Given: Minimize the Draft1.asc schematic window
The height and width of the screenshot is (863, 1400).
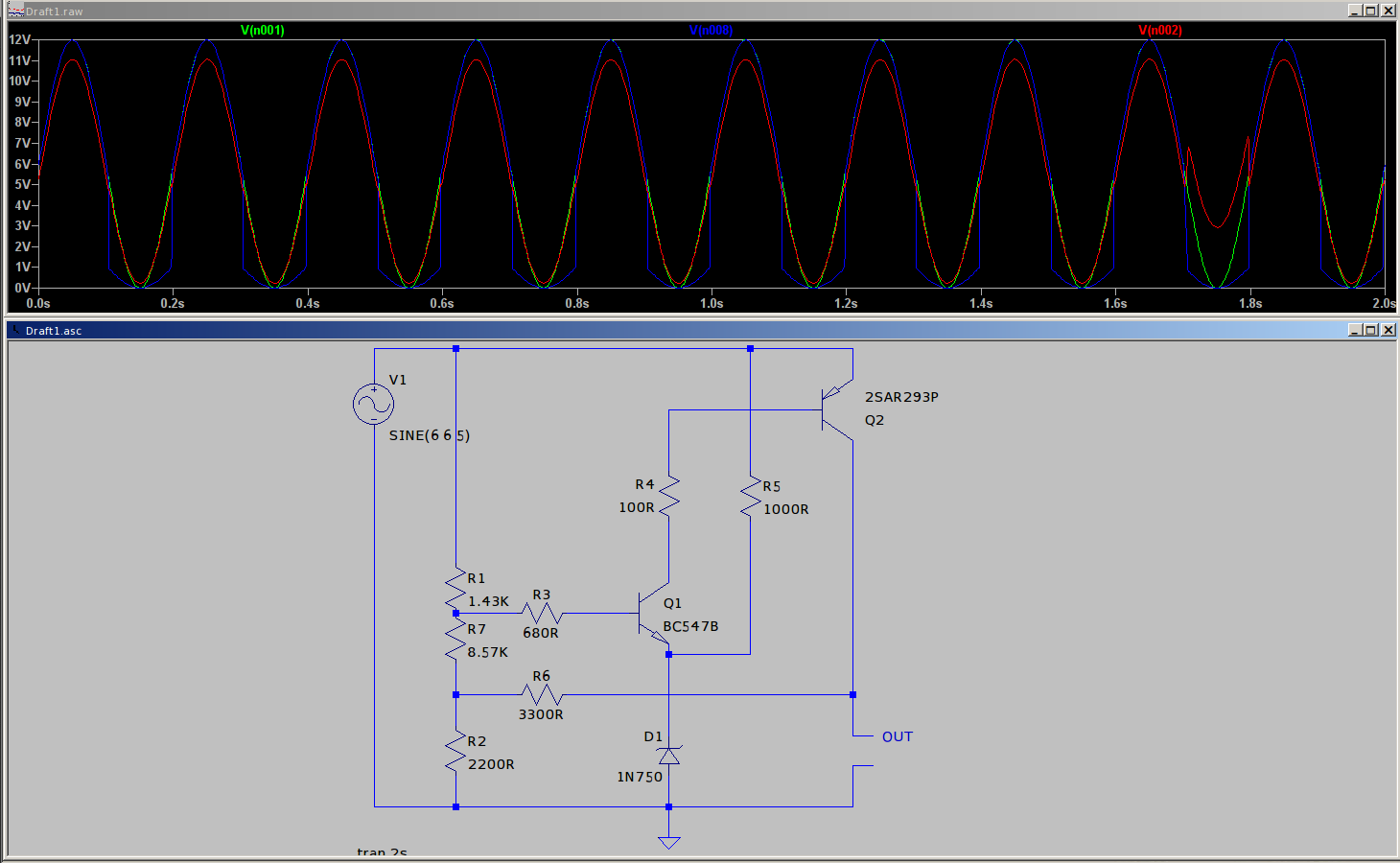Looking at the screenshot, I should click(1354, 330).
